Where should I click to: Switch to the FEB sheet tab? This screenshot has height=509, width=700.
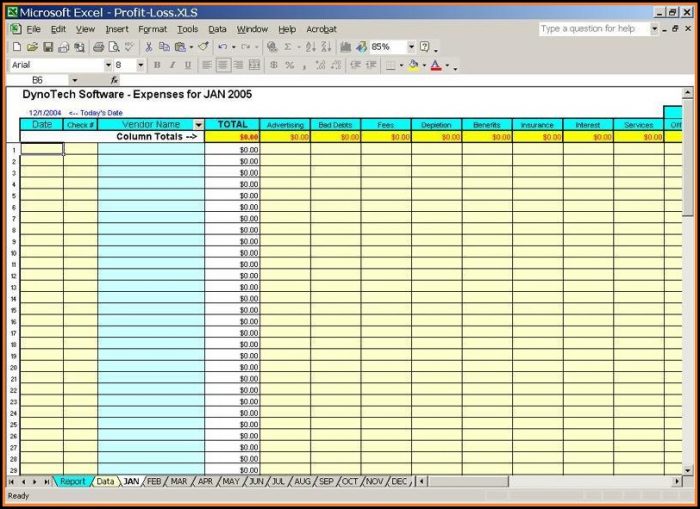(x=154, y=481)
